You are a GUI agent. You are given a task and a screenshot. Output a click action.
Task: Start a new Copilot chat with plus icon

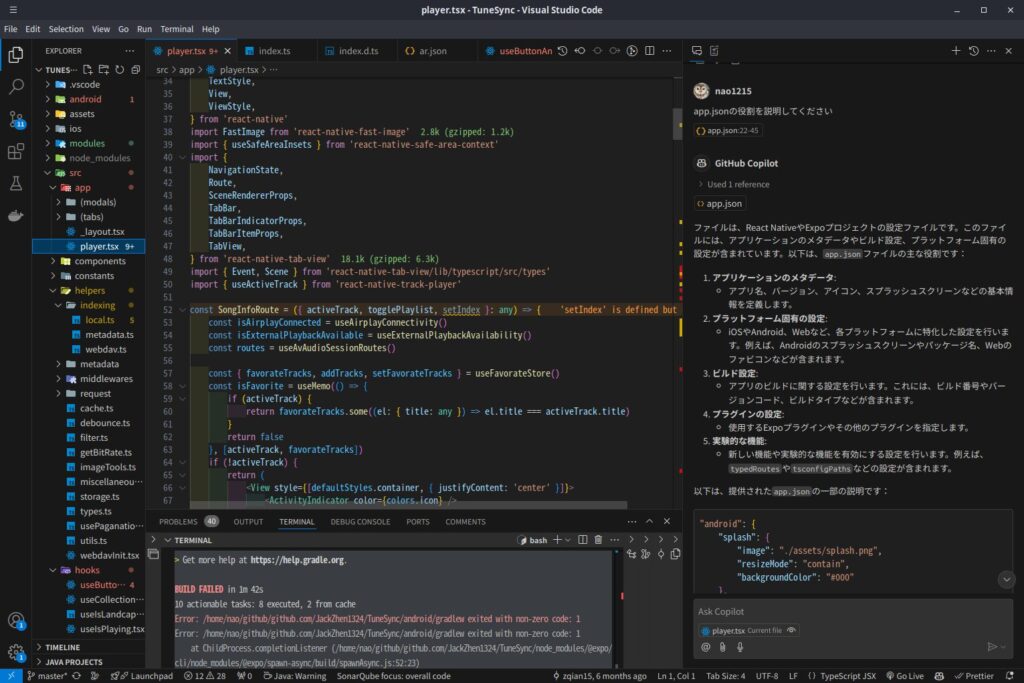pos(955,50)
